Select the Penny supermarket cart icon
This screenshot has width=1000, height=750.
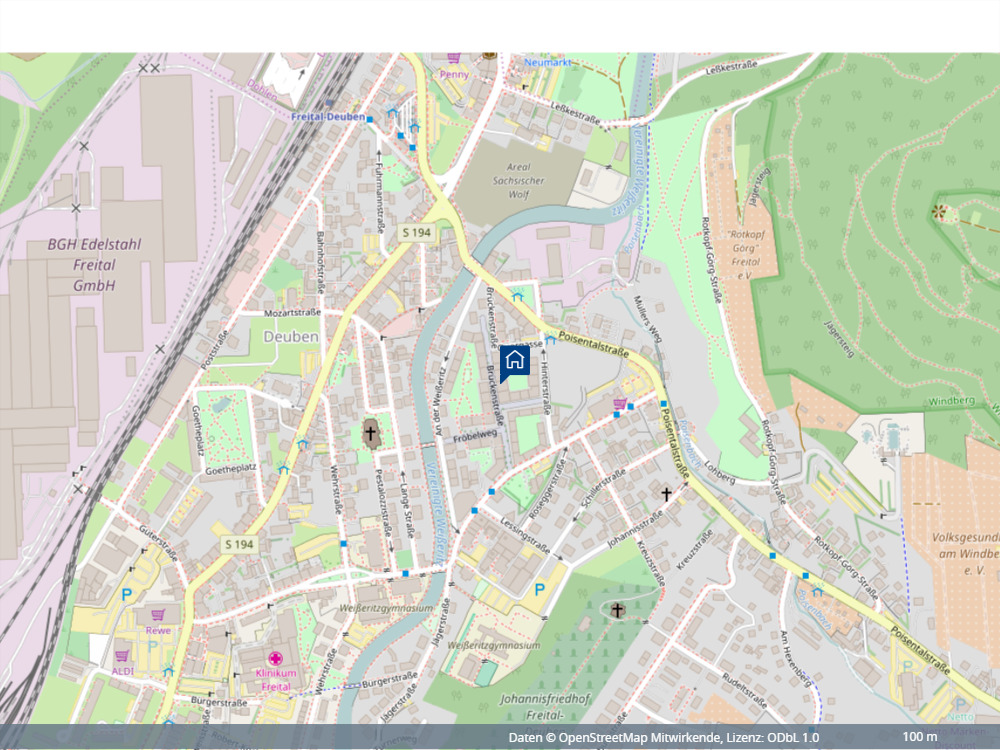coord(453,58)
